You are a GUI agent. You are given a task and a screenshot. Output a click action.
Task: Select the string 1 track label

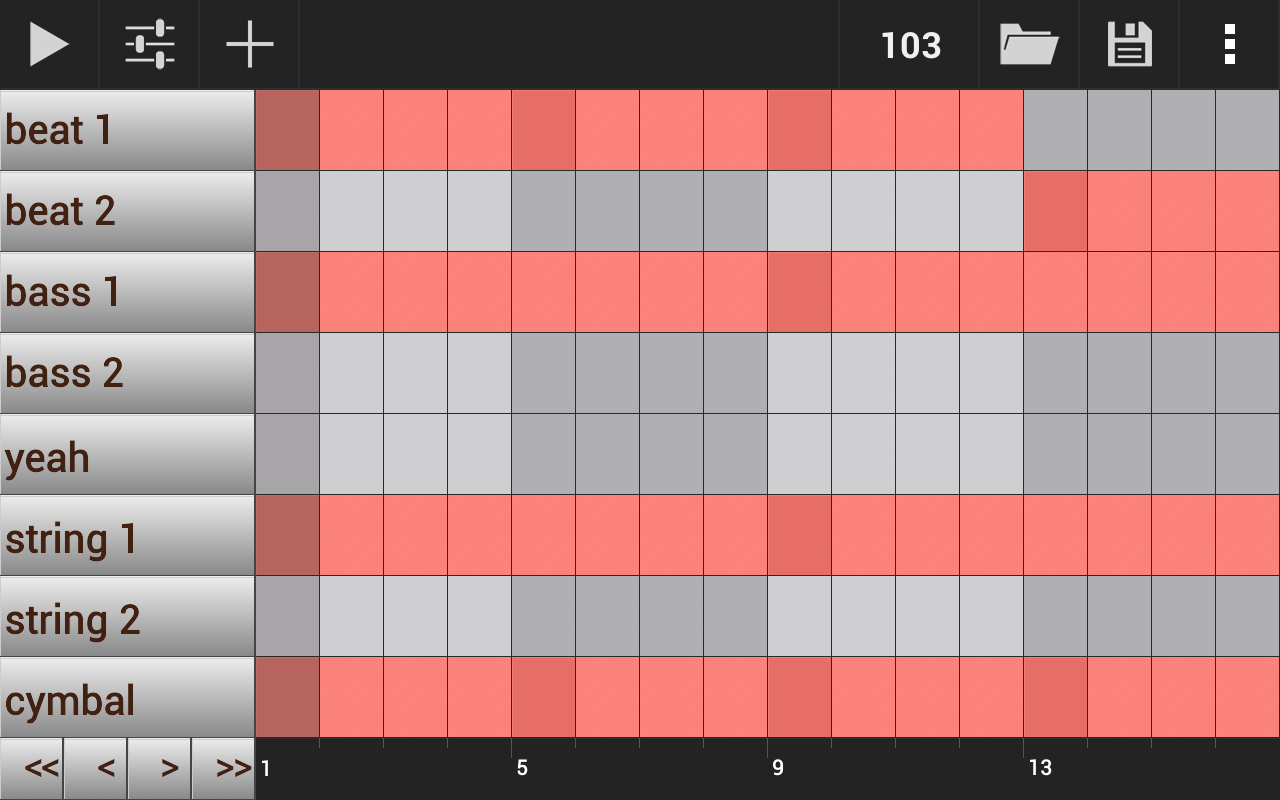coord(127,537)
